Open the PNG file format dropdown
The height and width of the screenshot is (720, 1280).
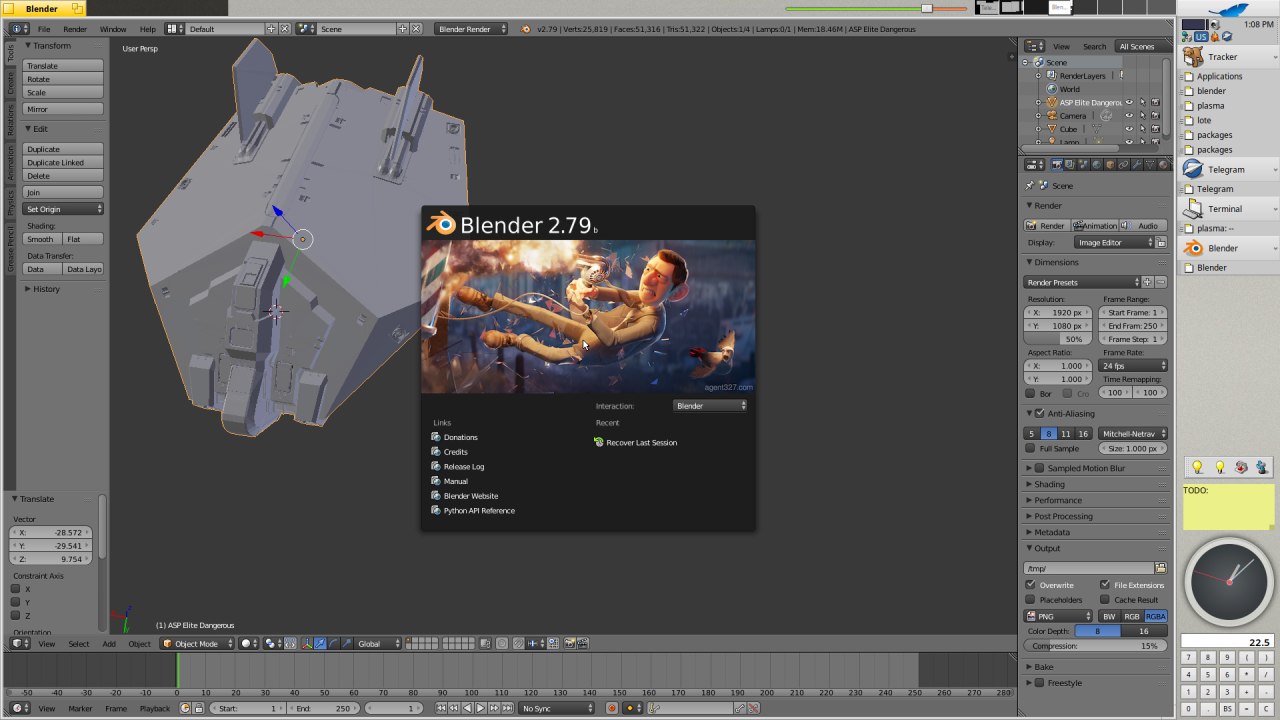pyautogui.click(x=1058, y=616)
